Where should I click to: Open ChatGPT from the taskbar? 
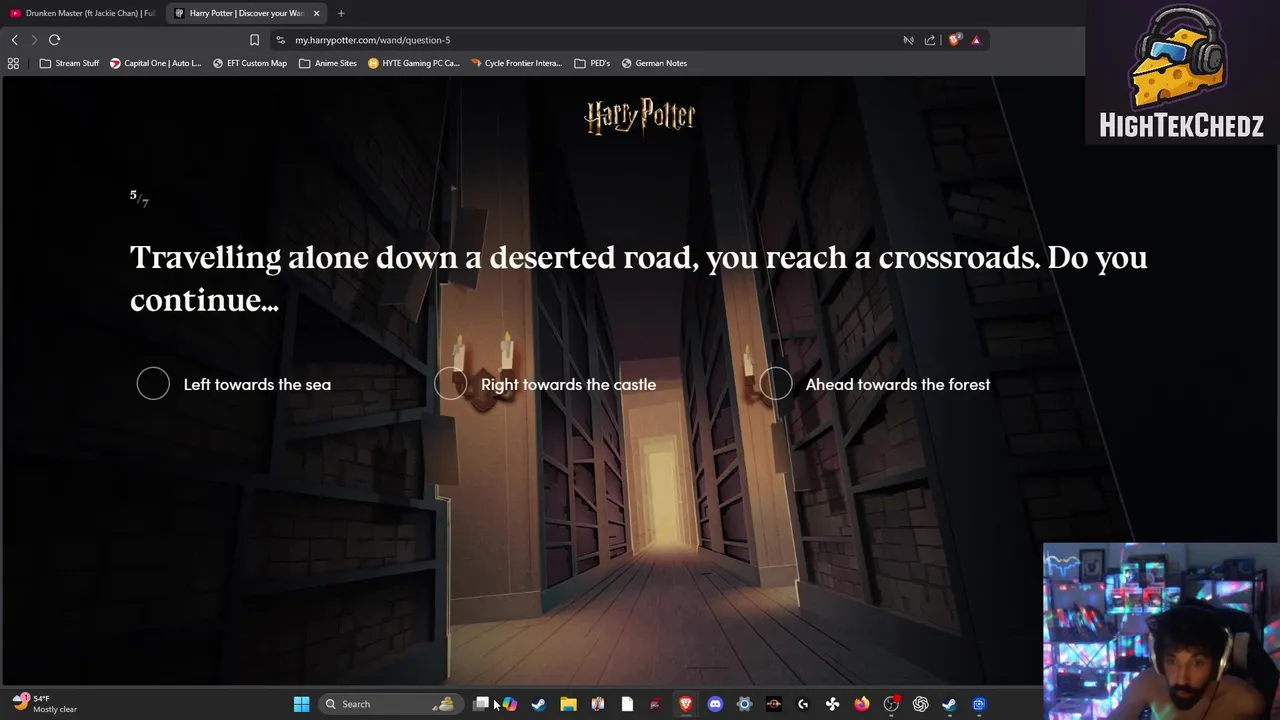point(920,704)
